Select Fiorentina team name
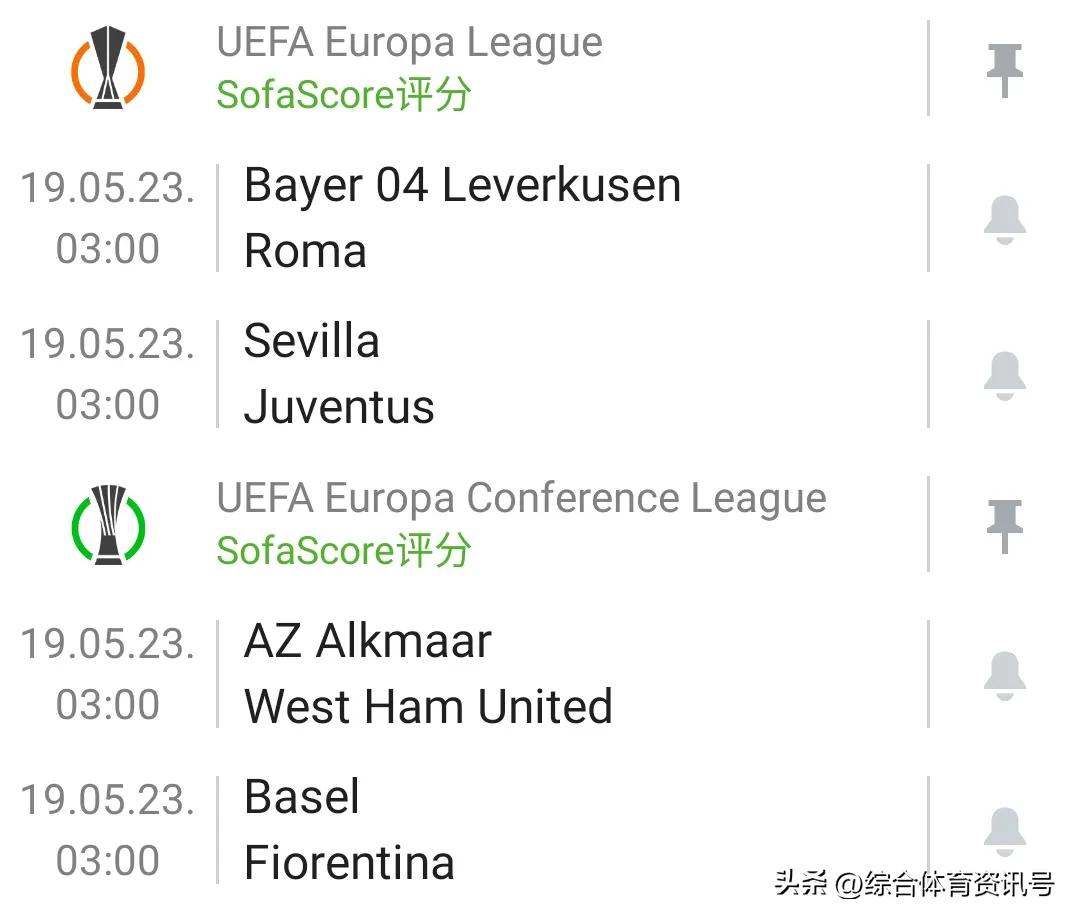The image size is (1079, 921). pos(349,863)
